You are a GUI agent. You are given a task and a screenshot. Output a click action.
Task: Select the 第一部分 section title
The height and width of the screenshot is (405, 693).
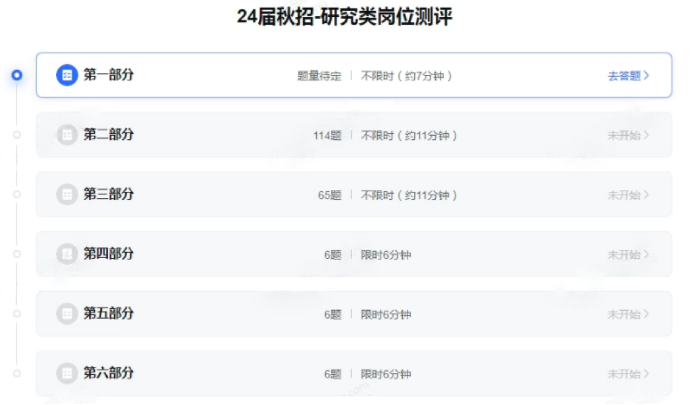(108, 75)
